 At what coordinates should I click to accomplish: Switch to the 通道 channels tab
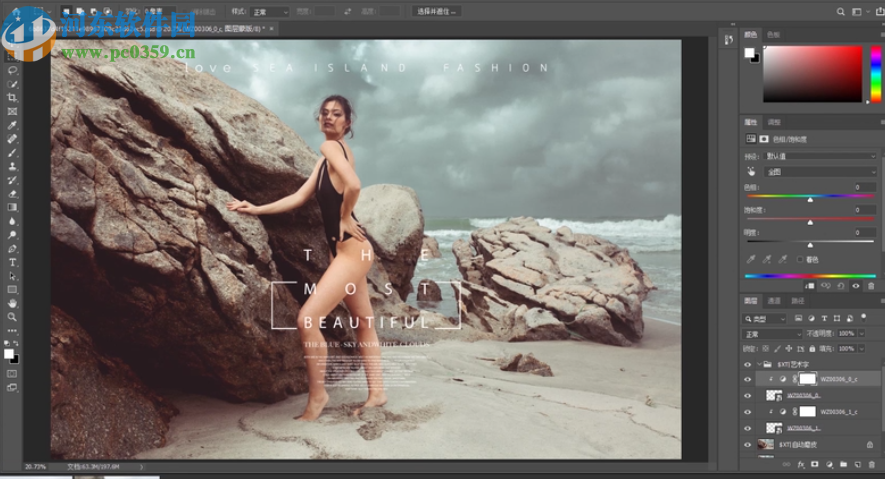[774, 301]
